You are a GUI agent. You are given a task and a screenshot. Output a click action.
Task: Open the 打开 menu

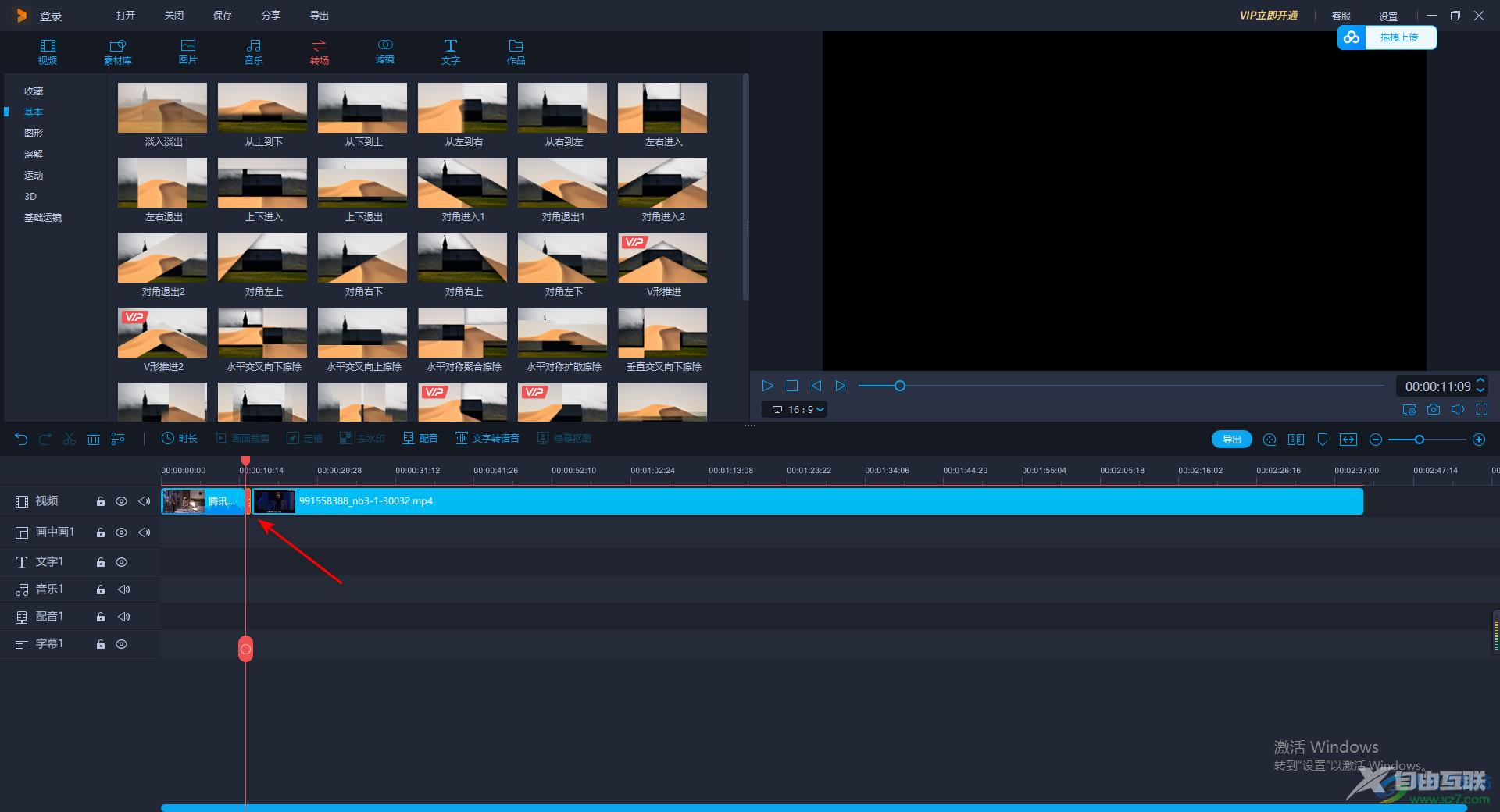tap(126, 16)
